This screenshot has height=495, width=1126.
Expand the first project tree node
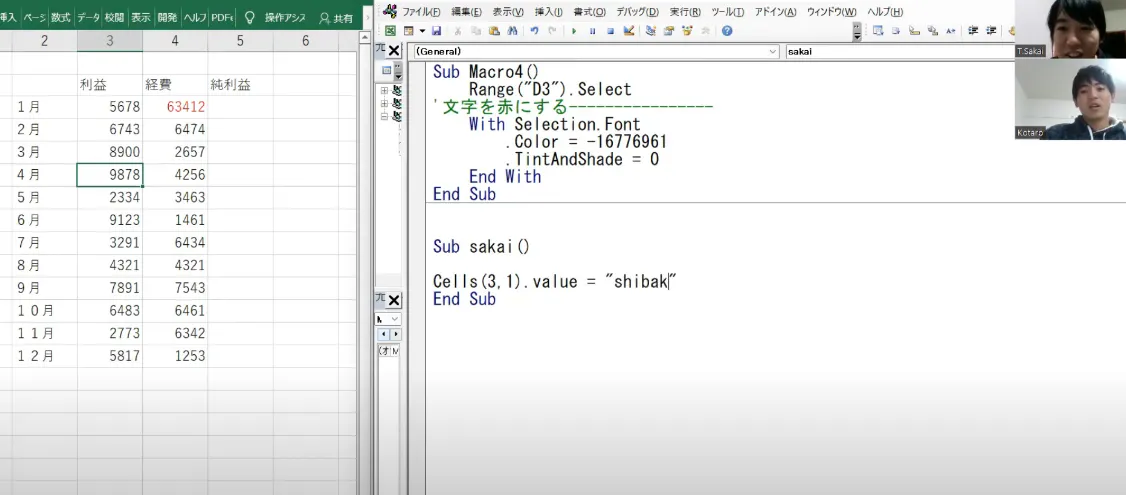[x=385, y=91]
